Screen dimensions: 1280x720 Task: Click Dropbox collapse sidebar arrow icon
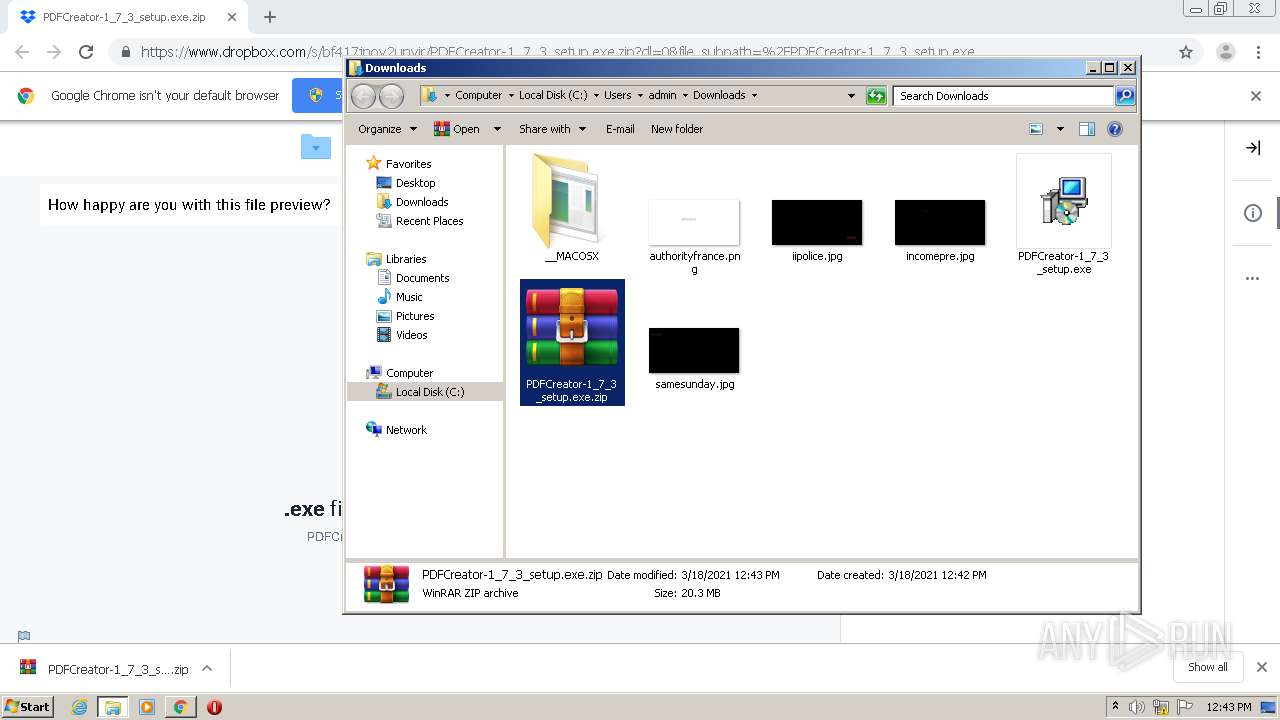coord(1253,148)
